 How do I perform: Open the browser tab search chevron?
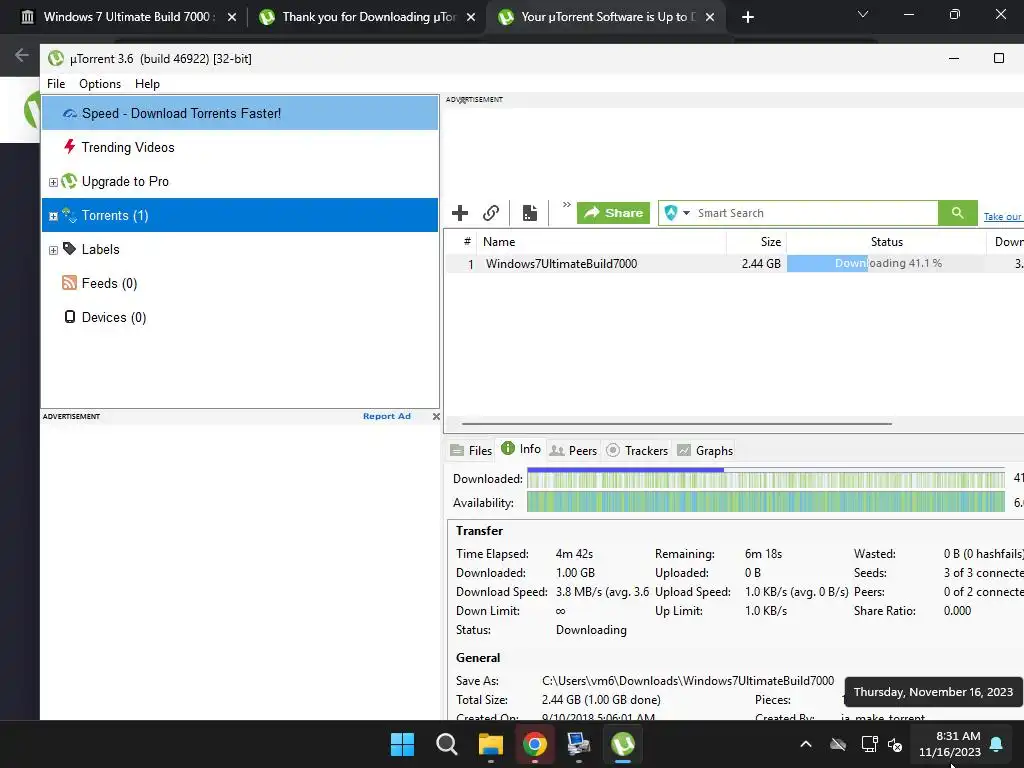click(x=863, y=14)
